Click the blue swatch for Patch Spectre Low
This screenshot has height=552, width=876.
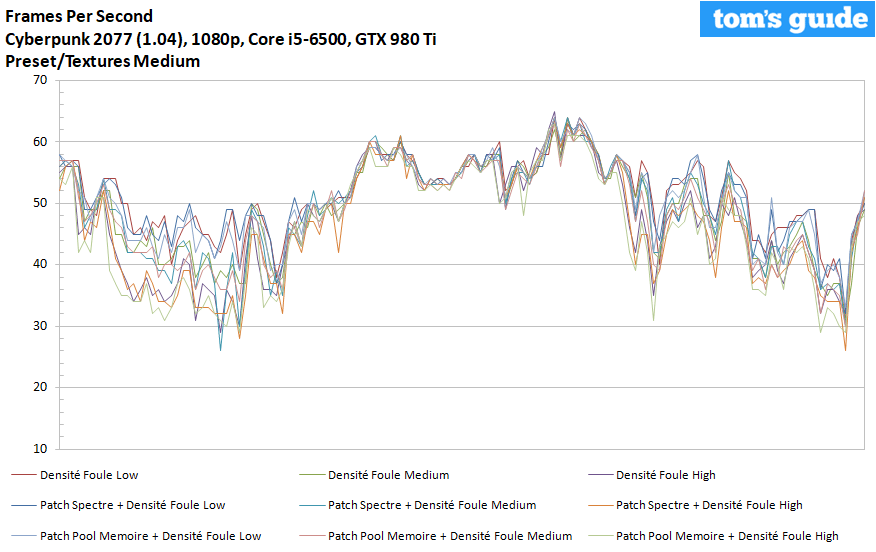pyautogui.click(x=23, y=505)
